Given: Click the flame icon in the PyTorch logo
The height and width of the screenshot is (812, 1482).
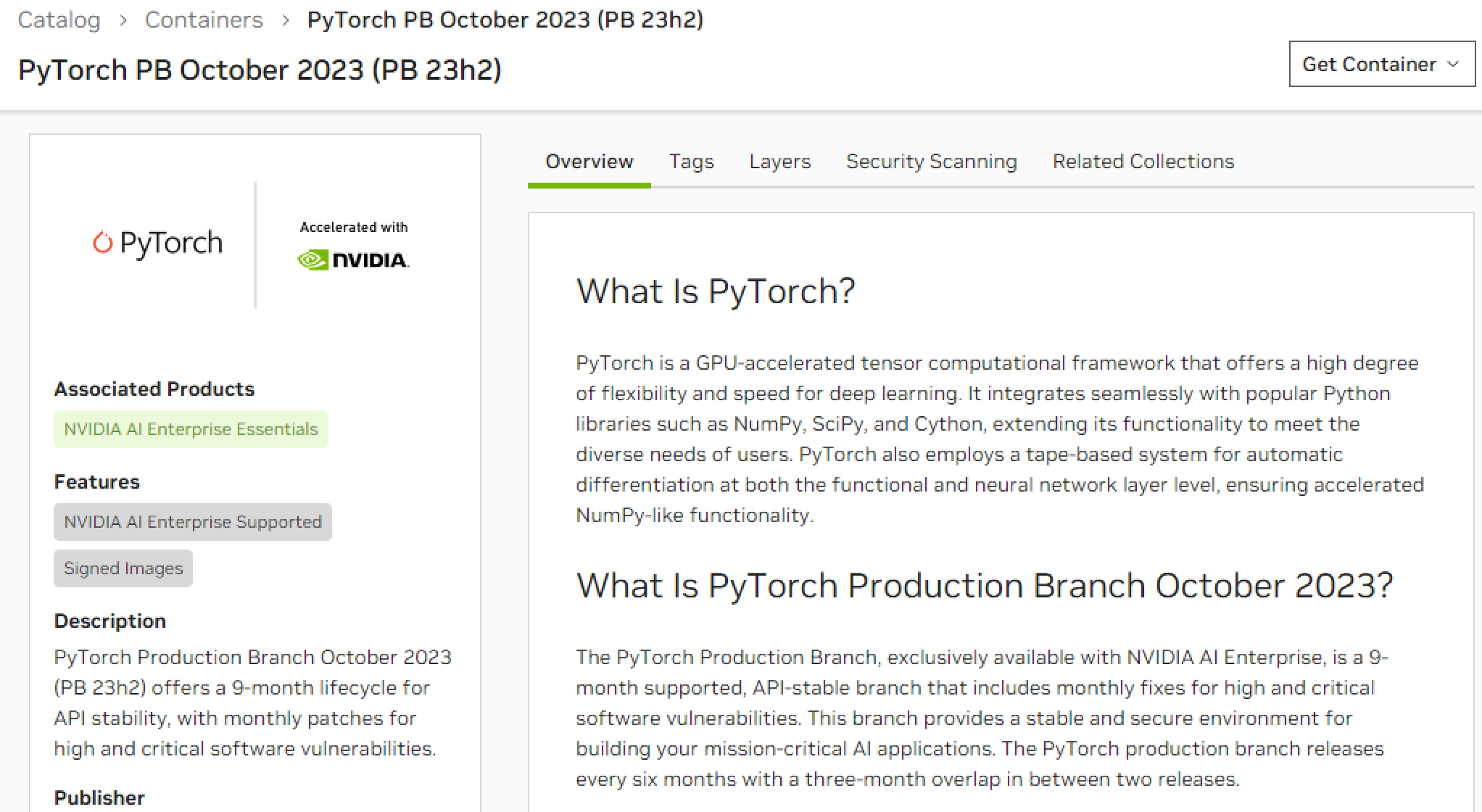Looking at the screenshot, I should pyautogui.click(x=102, y=242).
